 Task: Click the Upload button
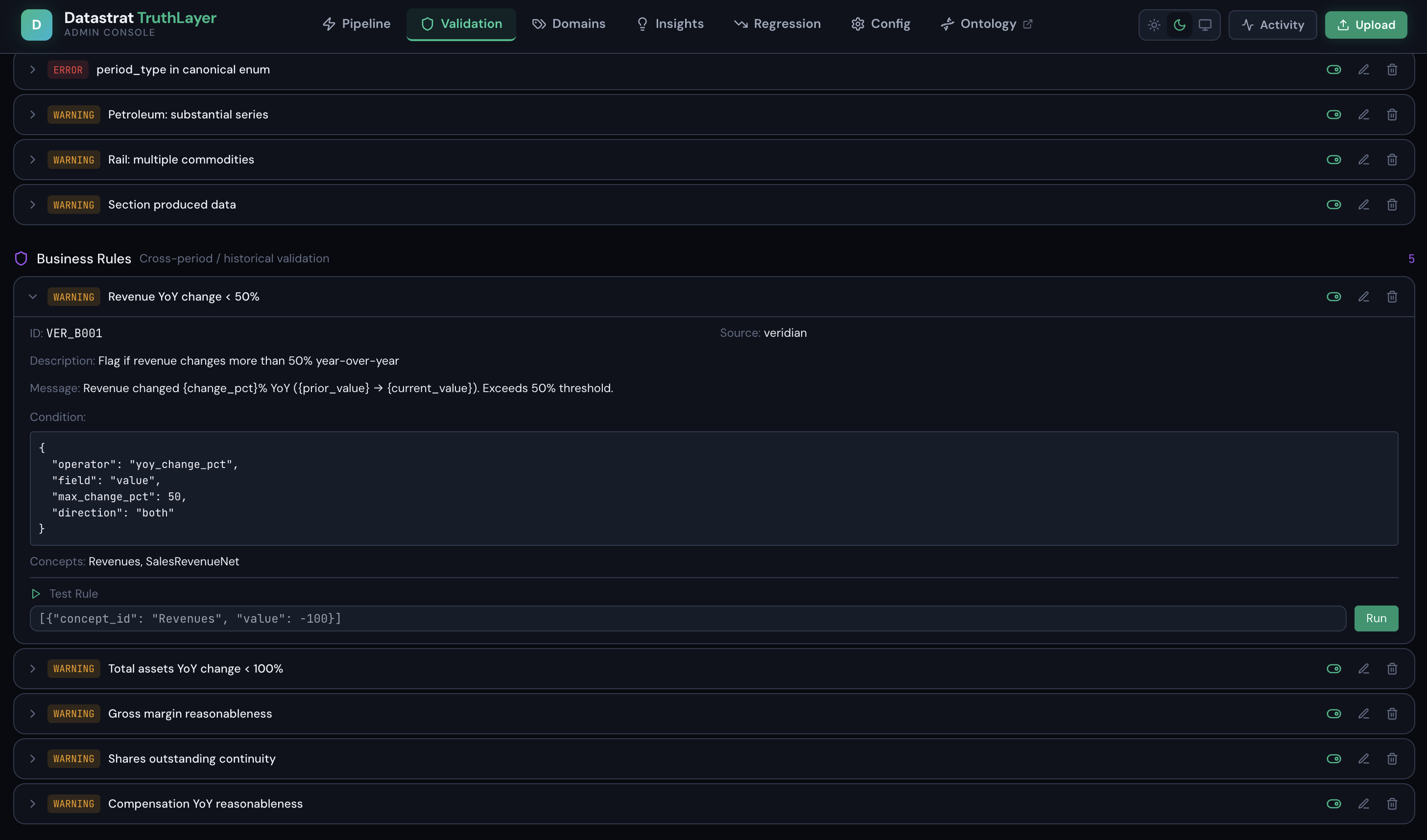pos(1366,25)
